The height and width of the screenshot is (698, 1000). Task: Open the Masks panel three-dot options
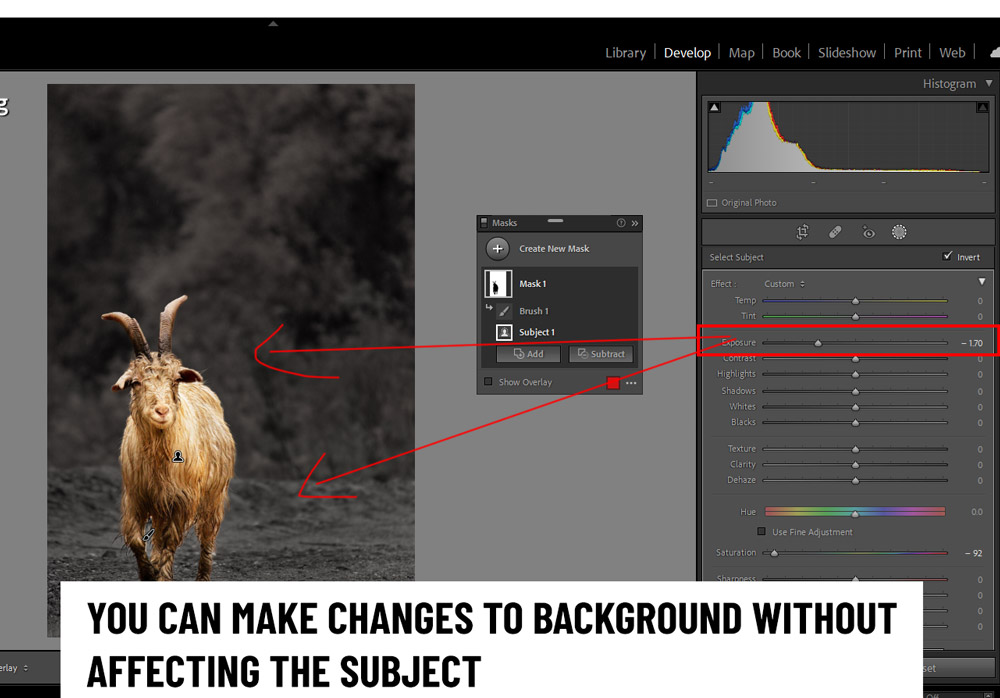click(x=631, y=383)
